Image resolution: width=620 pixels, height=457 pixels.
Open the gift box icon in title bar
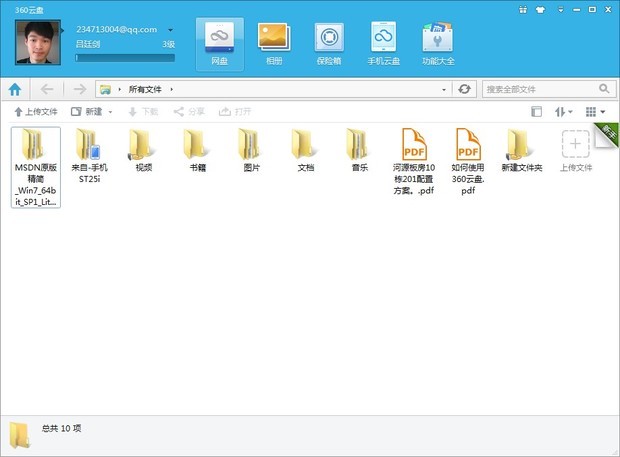[x=523, y=9]
